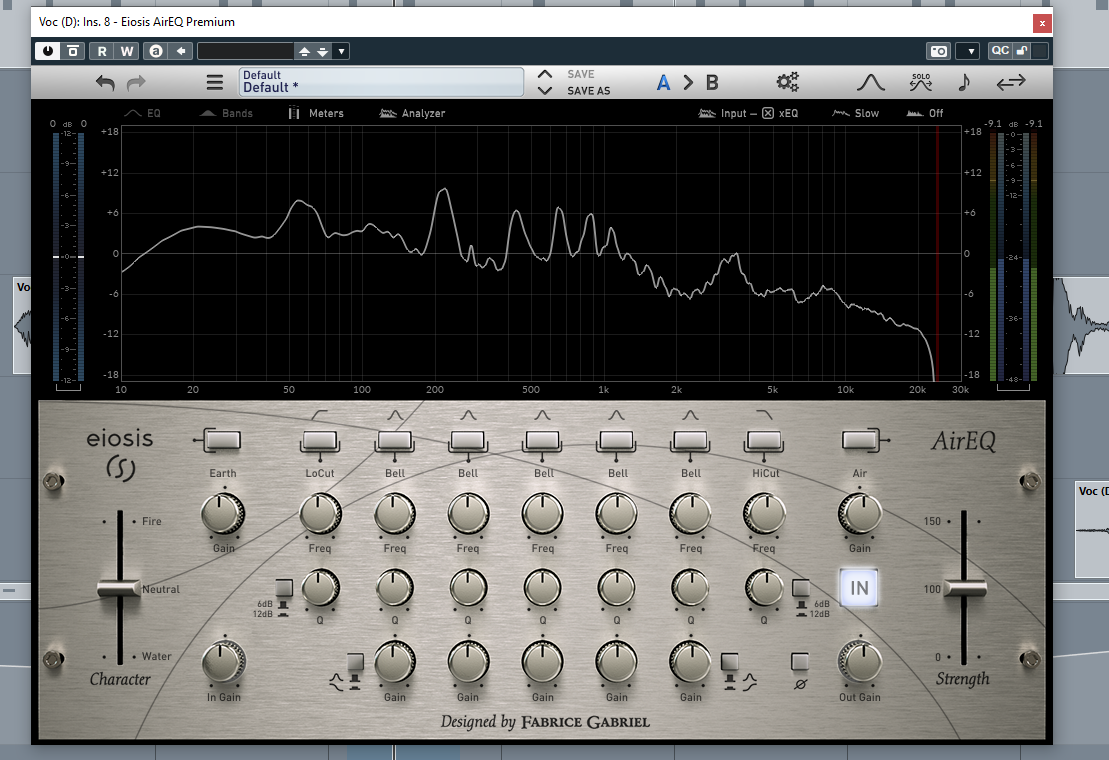Click the Strength slider handle
Viewport: 1109px width, 760px height.
964,587
